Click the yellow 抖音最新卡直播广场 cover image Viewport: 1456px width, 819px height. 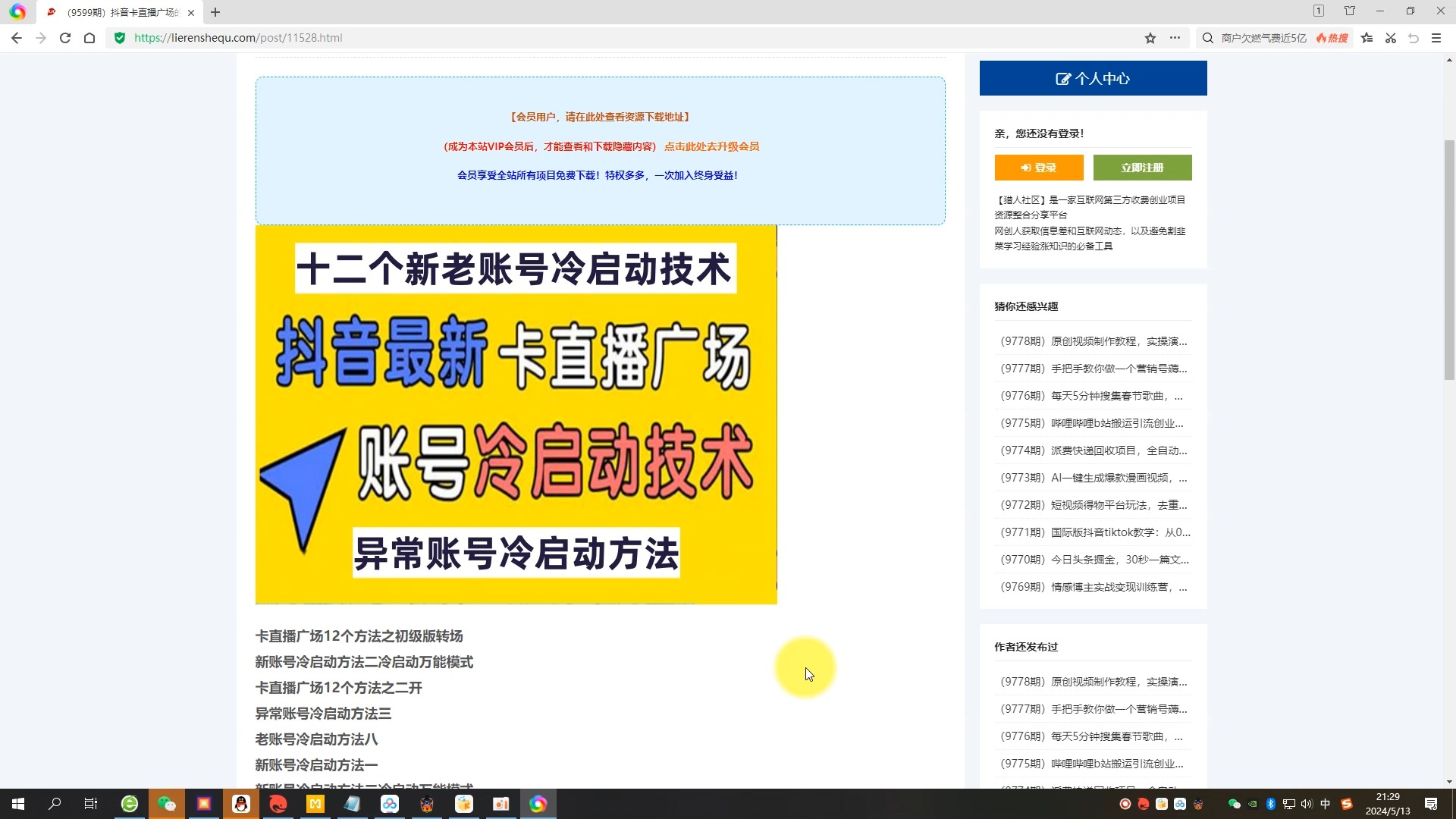[516, 415]
